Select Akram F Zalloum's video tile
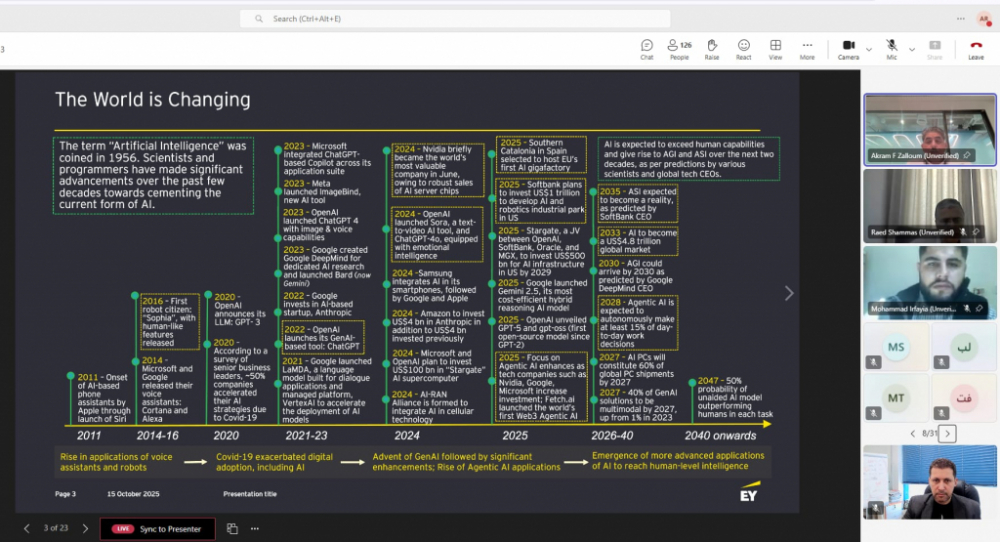 pyautogui.click(x=929, y=128)
